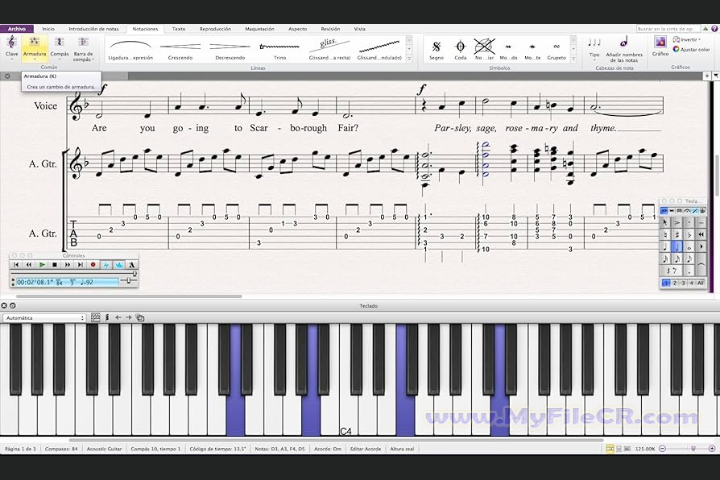Insert the Coda symbol
The image size is (720, 480).
(461, 50)
